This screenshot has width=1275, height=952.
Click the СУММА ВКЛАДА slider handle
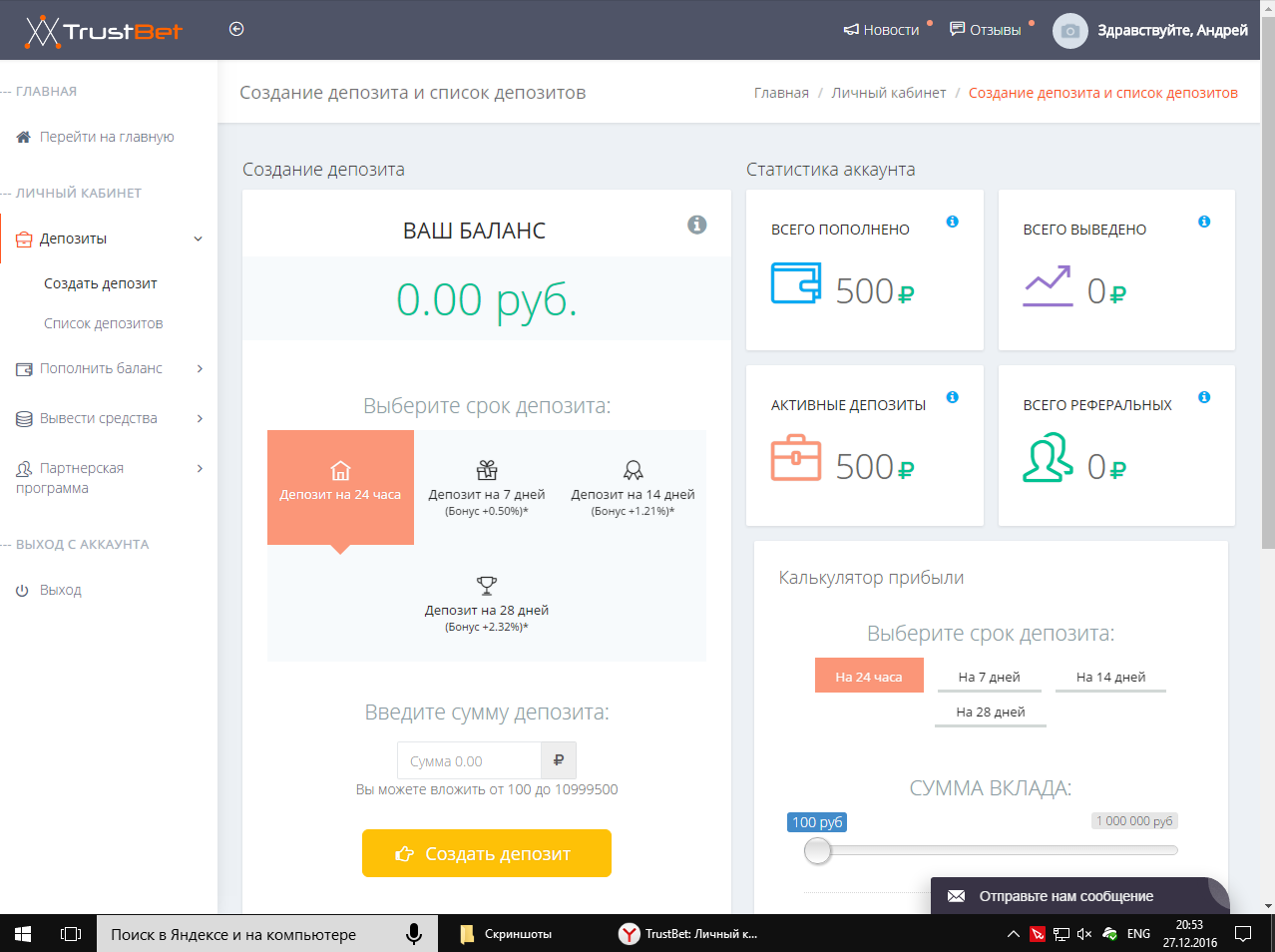[x=817, y=851]
